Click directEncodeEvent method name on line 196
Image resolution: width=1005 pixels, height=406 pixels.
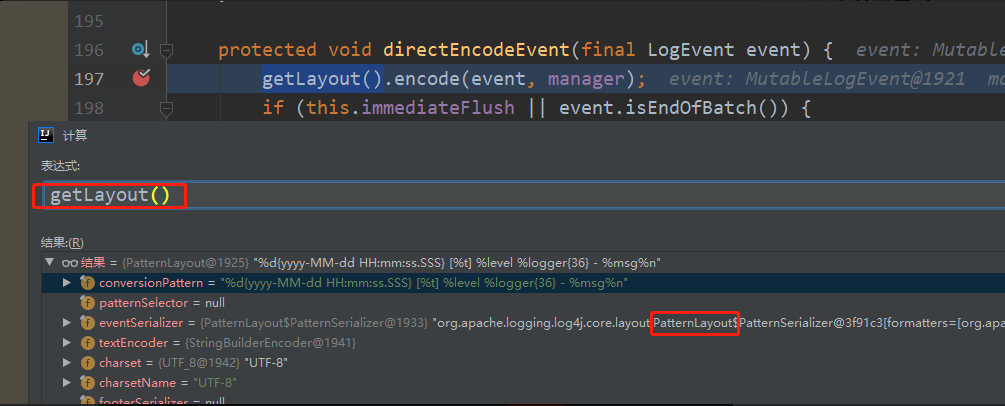pos(476,50)
